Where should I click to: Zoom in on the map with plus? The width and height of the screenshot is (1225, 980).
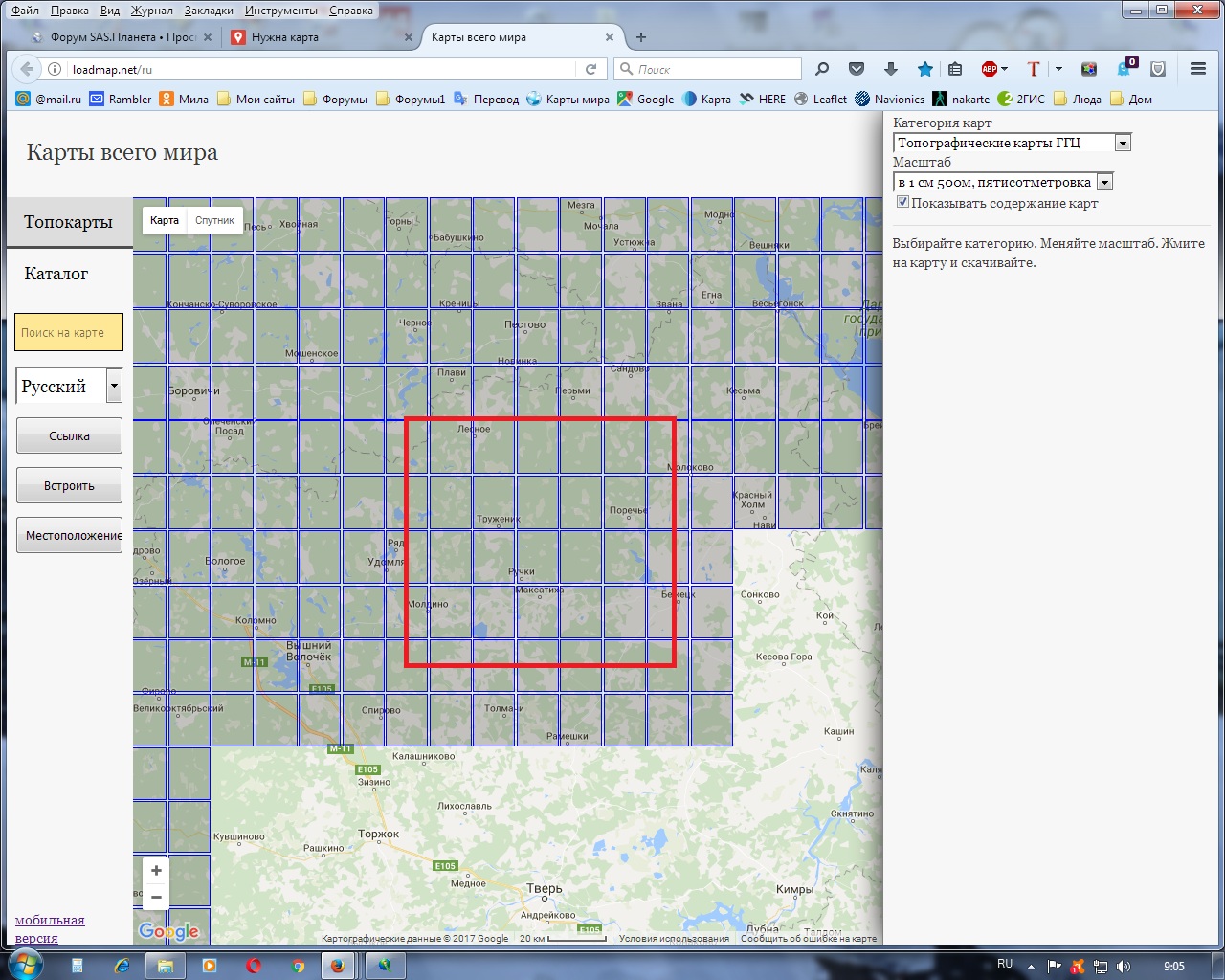(x=156, y=871)
